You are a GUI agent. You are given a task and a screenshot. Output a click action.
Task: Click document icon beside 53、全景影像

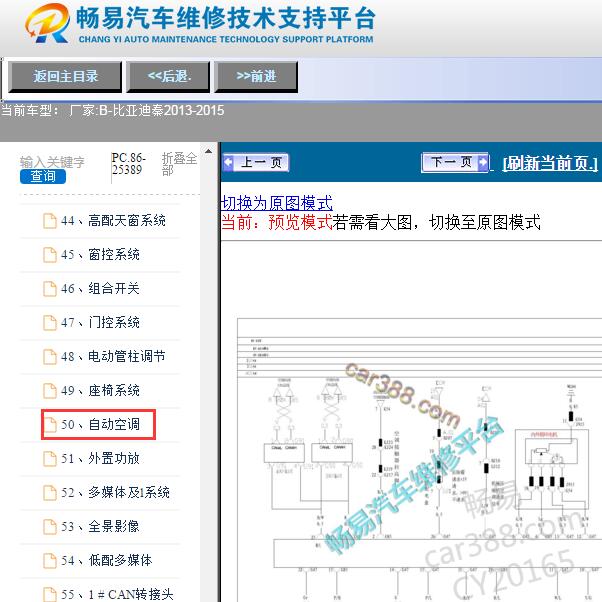(x=50, y=526)
